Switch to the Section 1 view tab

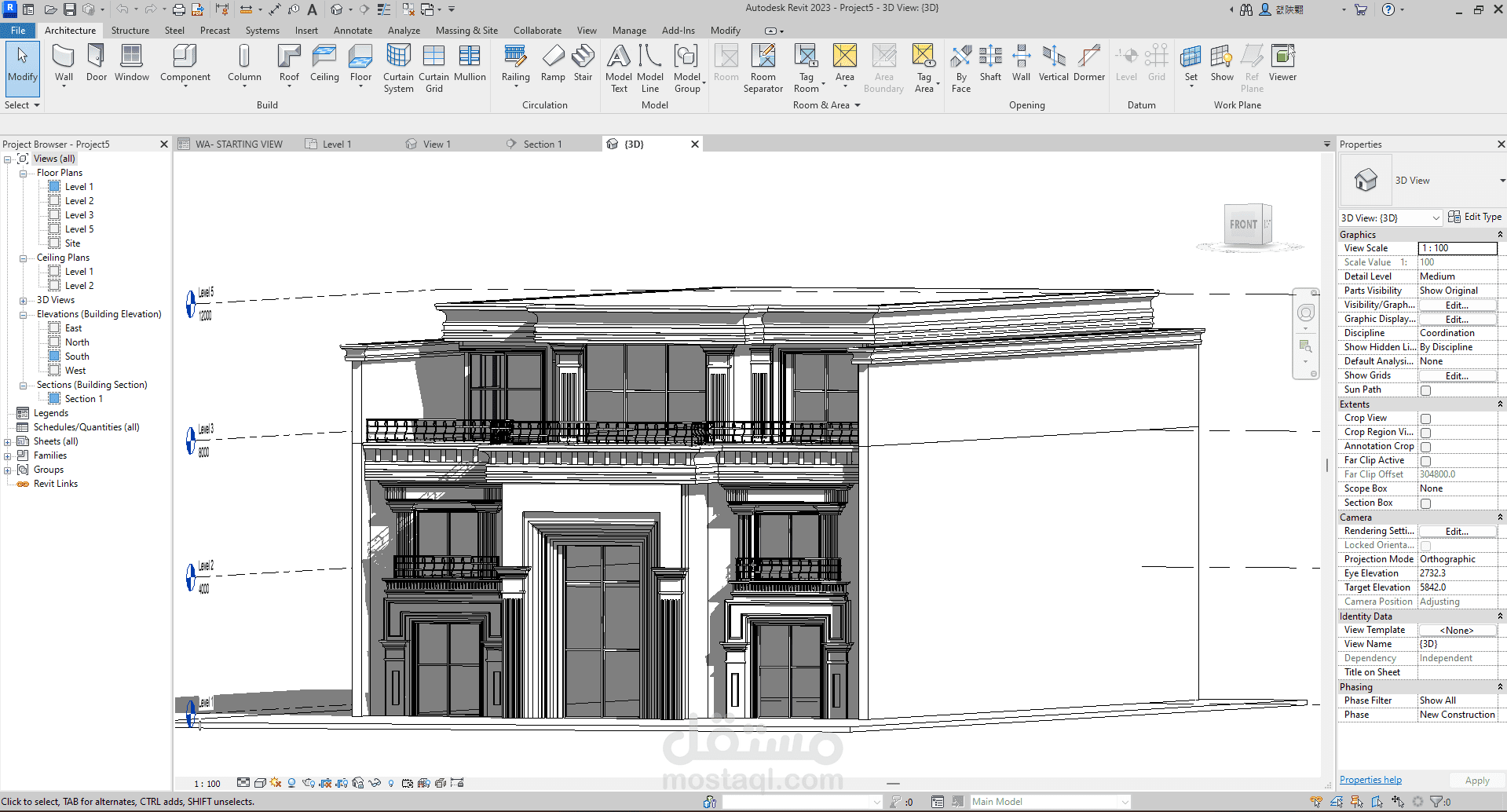click(x=543, y=144)
